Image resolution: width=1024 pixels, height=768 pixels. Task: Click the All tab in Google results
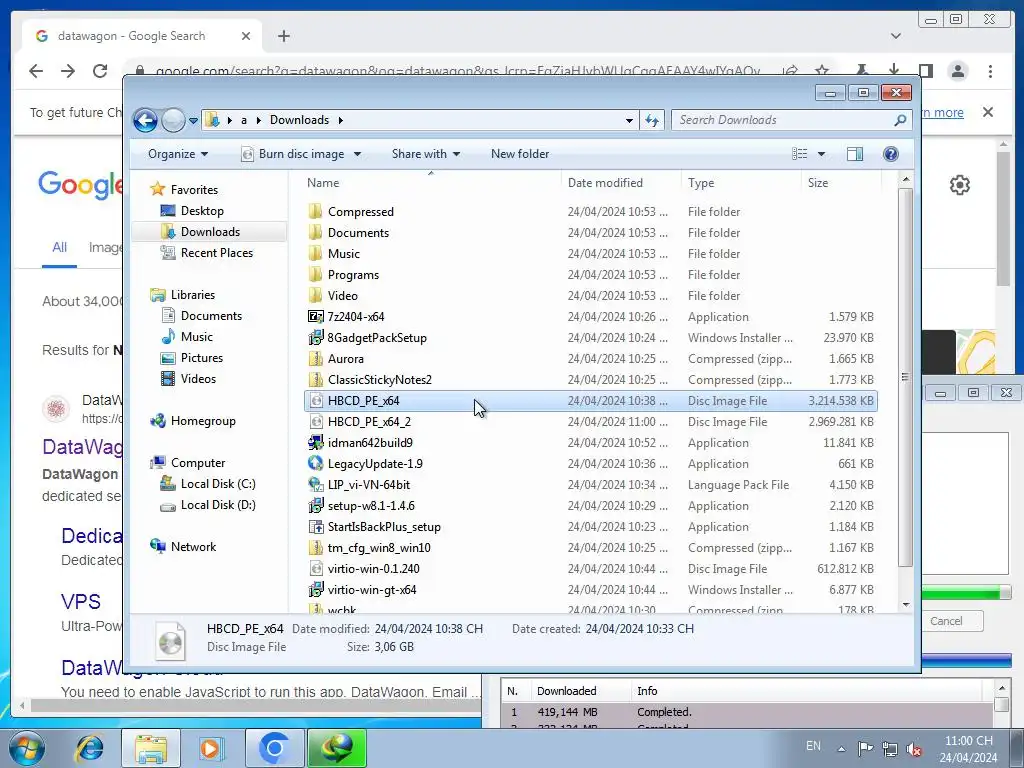[x=59, y=248]
